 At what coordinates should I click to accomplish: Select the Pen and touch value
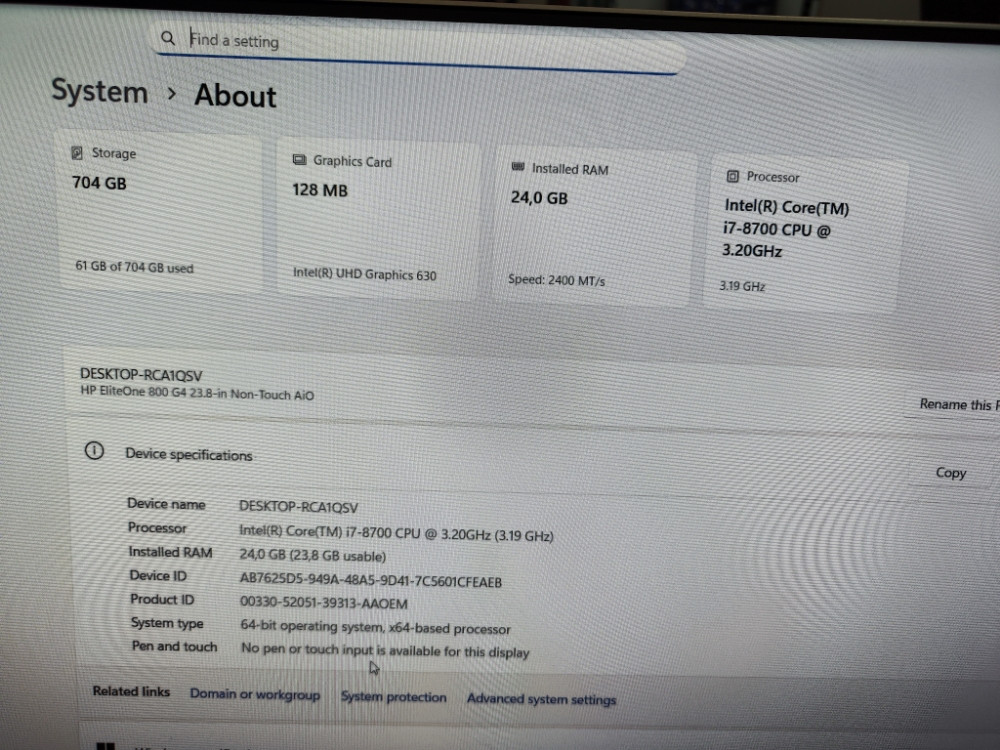click(385, 650)
